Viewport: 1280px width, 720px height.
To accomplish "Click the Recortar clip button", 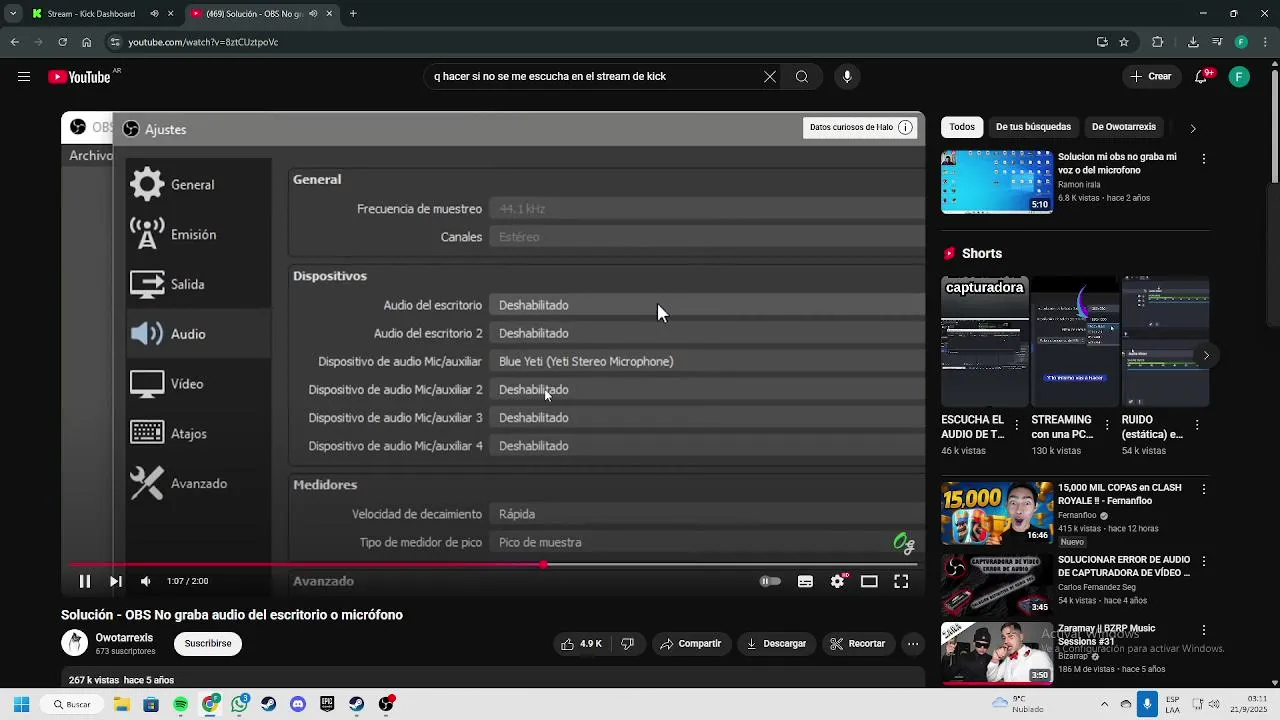I will tap(858, 644).
